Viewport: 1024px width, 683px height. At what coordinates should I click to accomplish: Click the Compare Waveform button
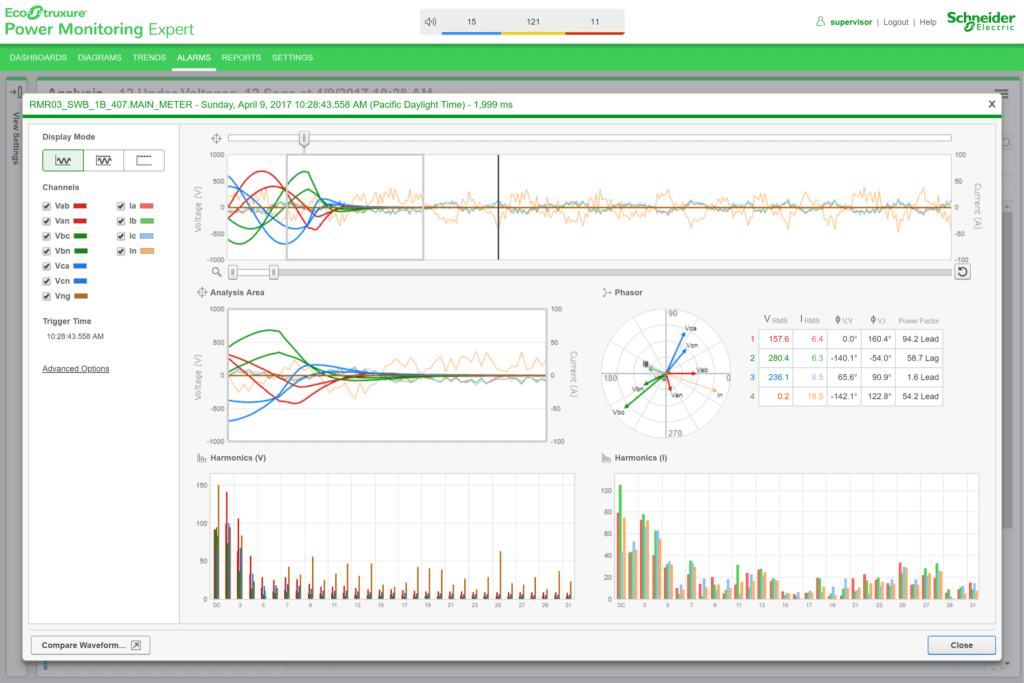pos(89,645)
